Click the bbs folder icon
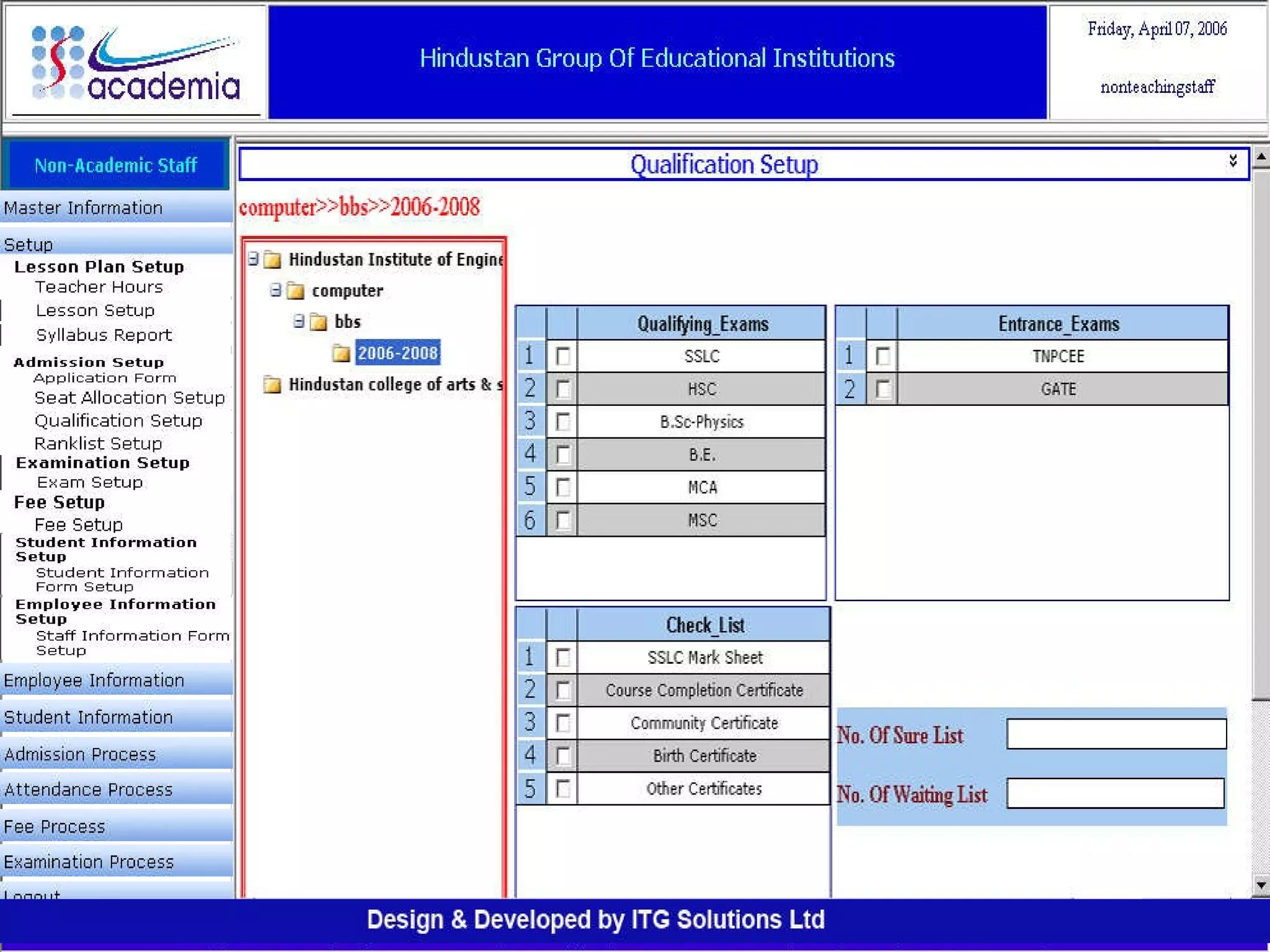 [x=319, y=322]
